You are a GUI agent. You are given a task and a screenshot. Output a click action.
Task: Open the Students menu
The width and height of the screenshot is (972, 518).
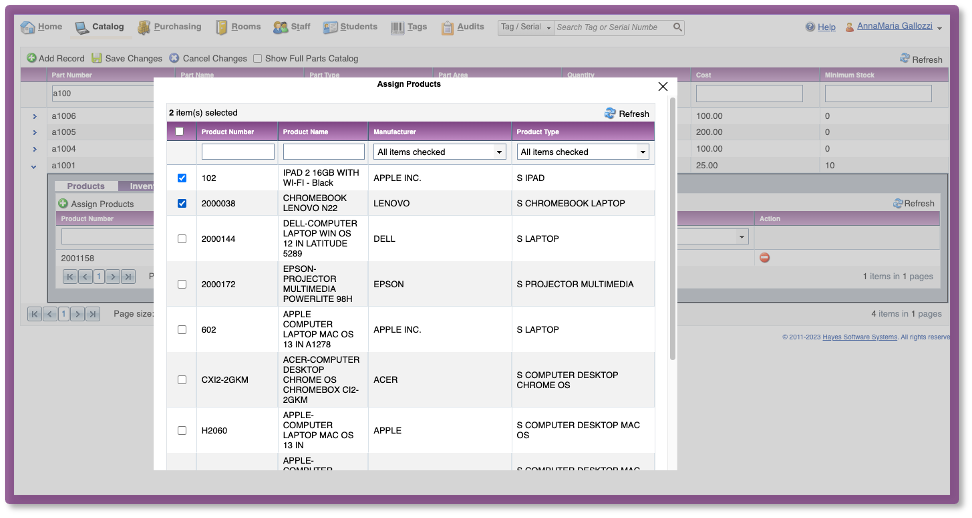[x=350, y=27]
